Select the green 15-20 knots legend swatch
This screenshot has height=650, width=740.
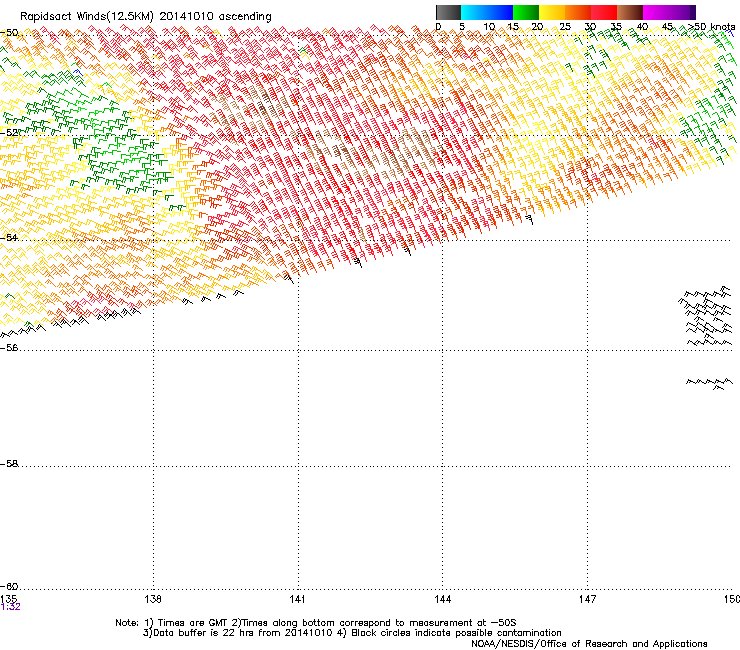(526, 12)
